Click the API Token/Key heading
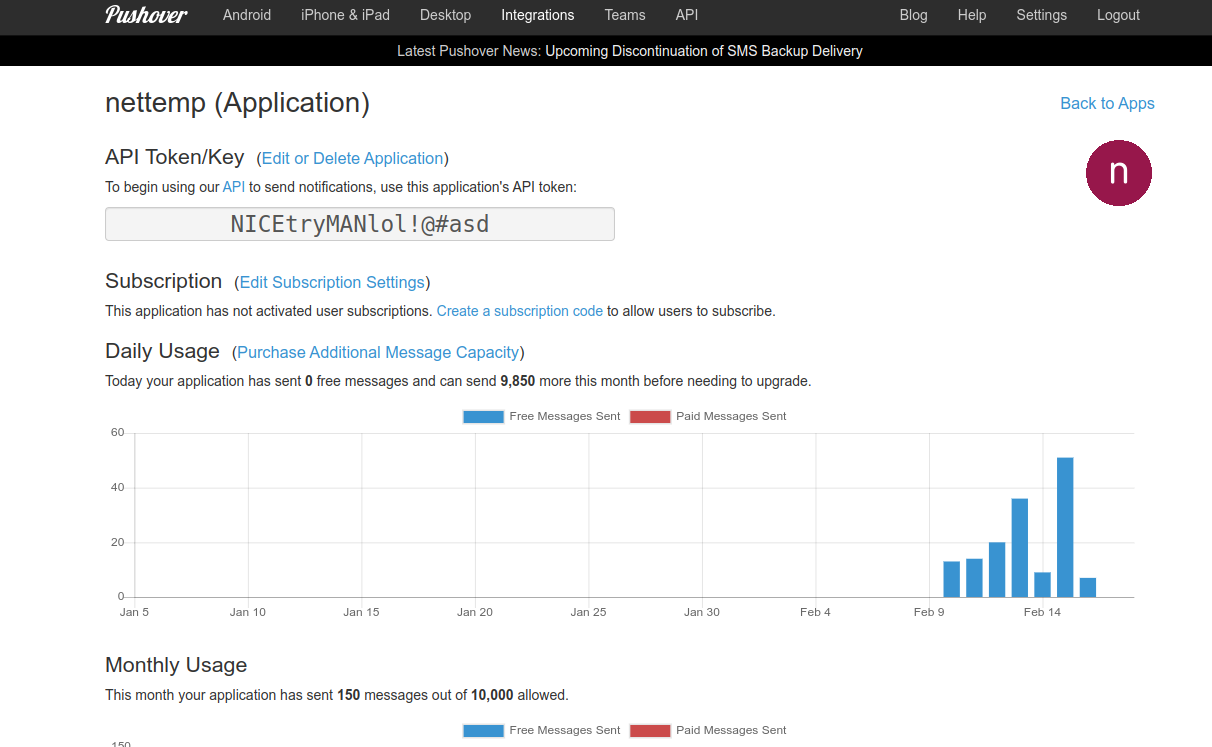This screenshot has width=1212, height=747. pos(175,157)
